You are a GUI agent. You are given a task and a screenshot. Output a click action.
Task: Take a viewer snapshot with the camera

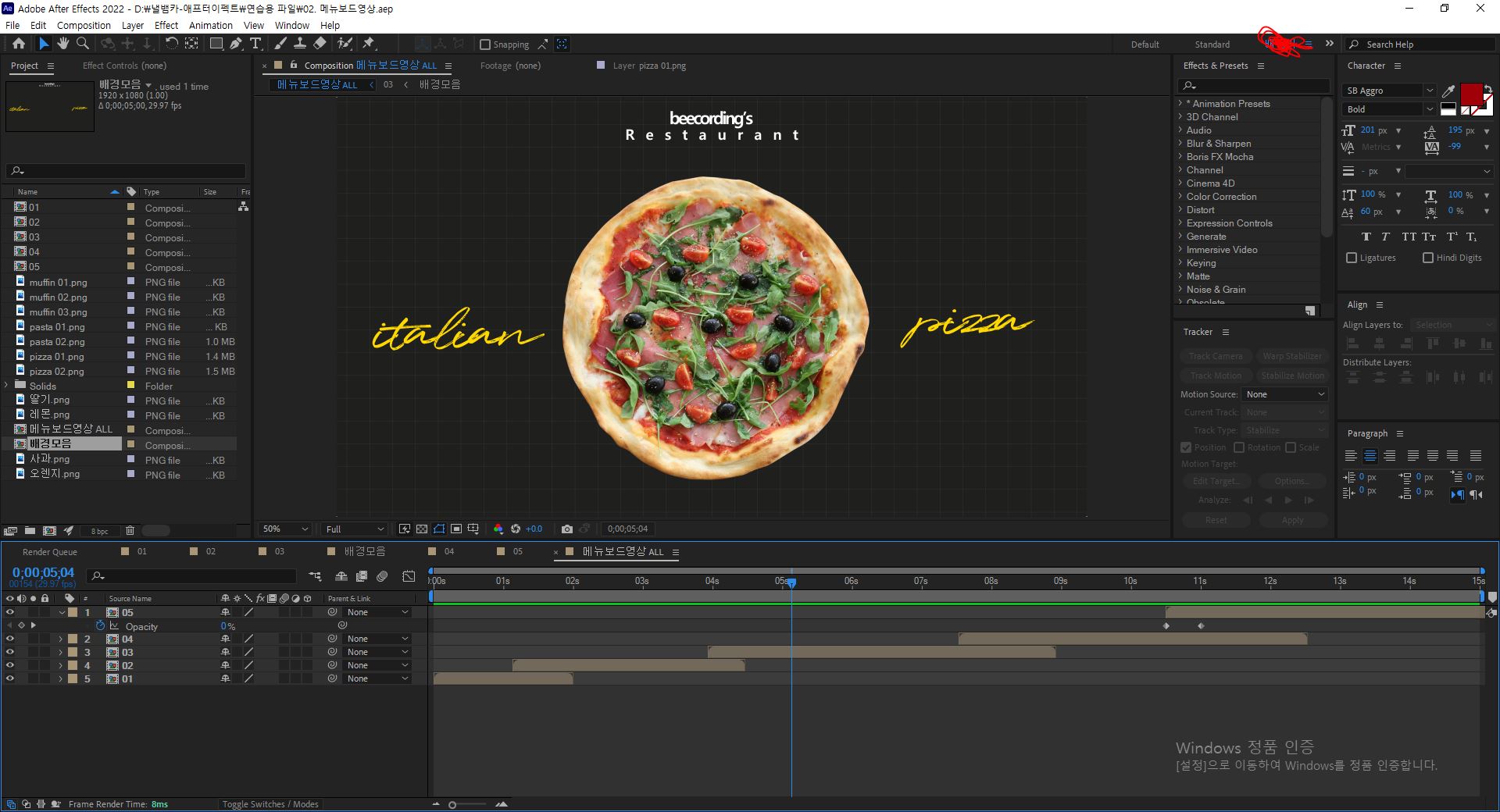click(567, 529)
